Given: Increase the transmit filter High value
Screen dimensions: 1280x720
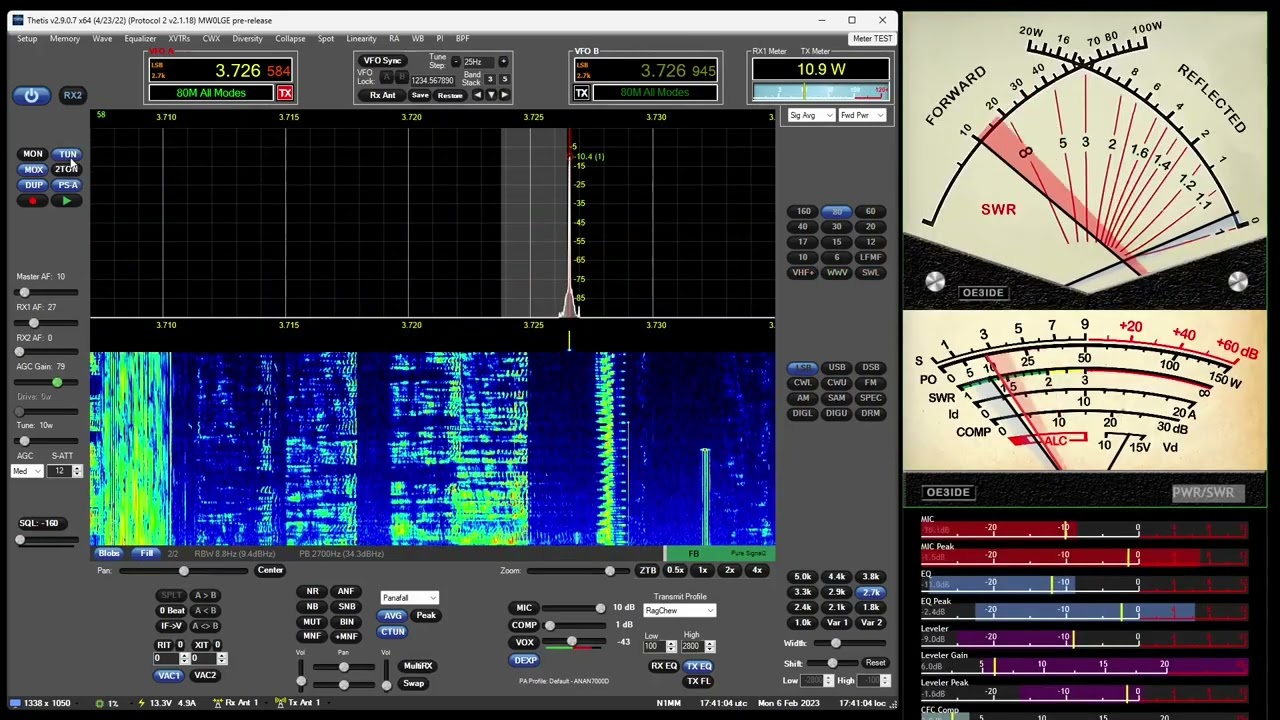Looking at the screenshot, I should tap(710, 644).
